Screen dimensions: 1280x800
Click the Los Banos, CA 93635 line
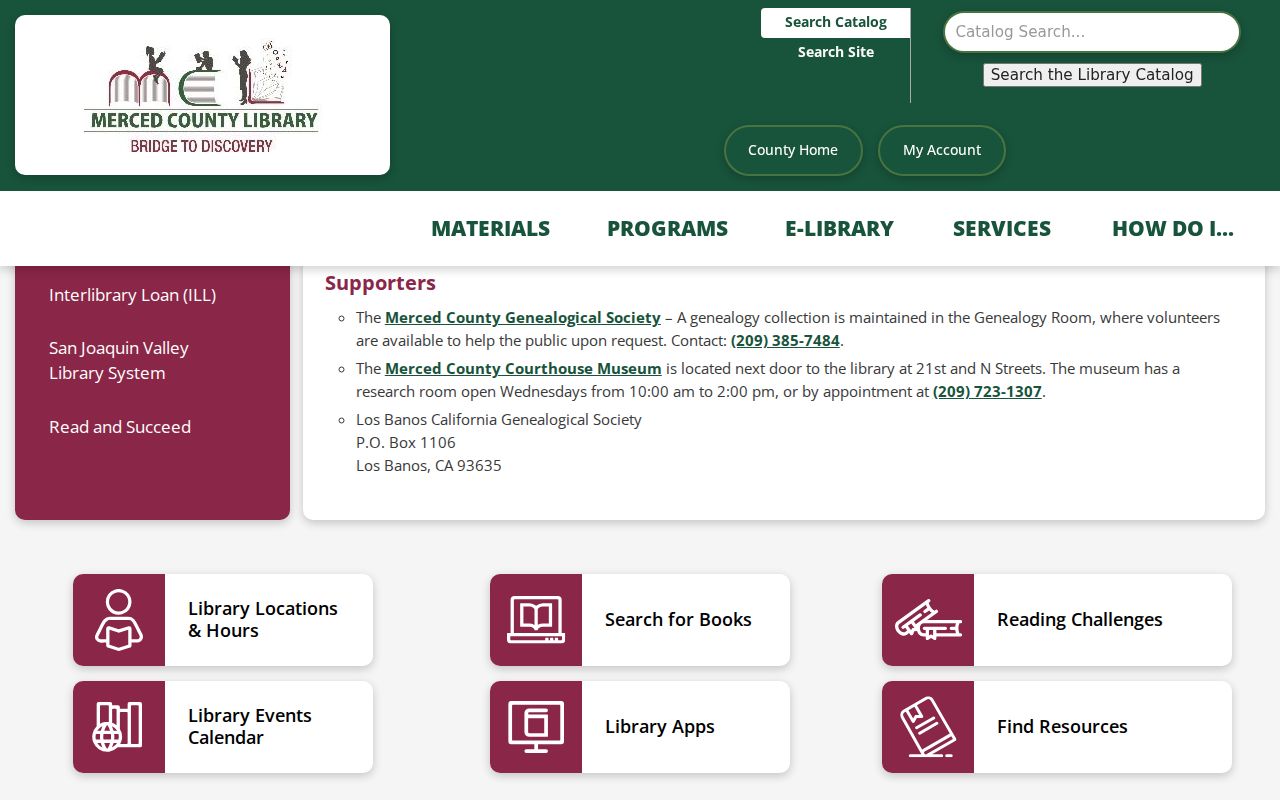429,466
